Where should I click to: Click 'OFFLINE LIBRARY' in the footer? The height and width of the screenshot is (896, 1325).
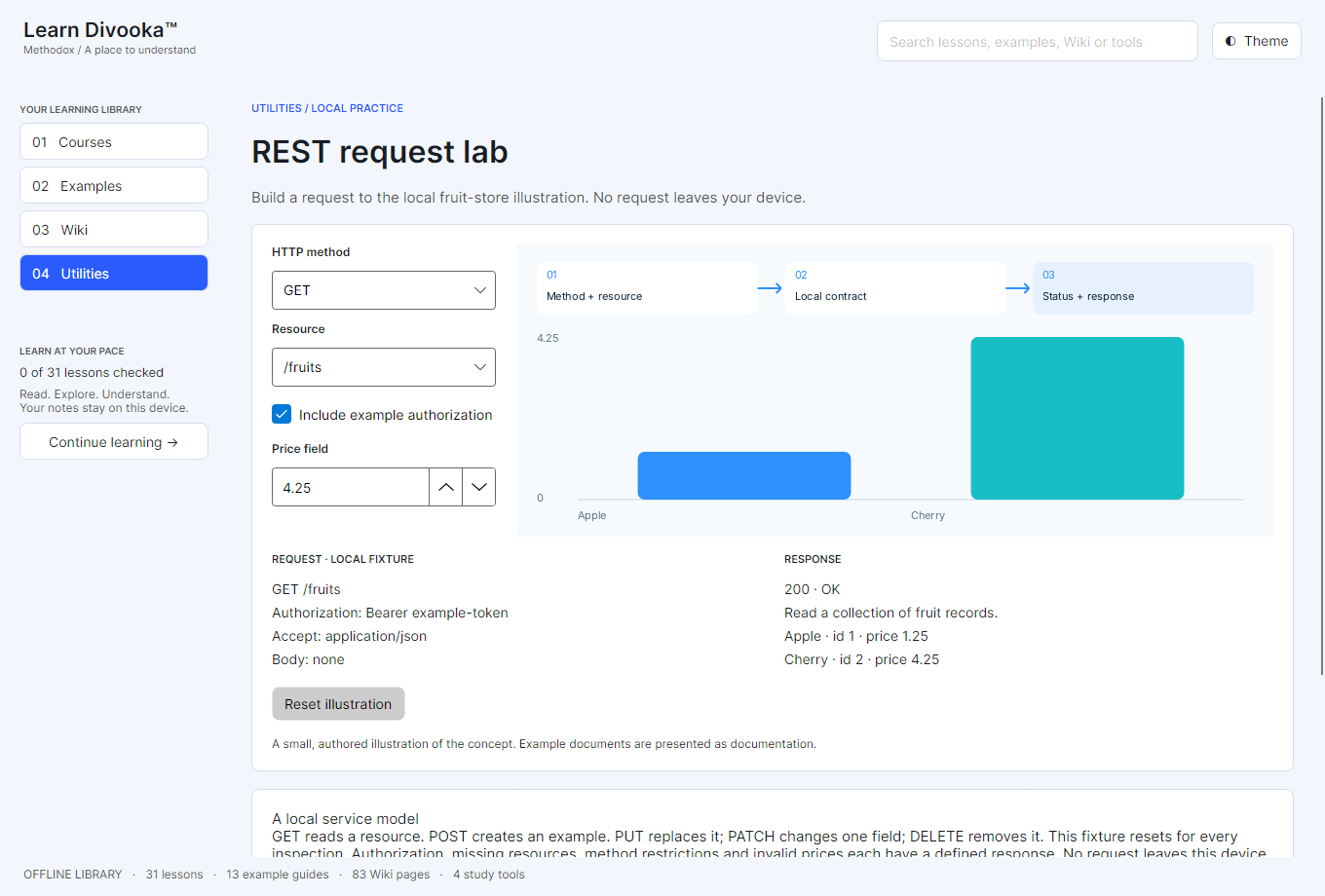point(73,875)
